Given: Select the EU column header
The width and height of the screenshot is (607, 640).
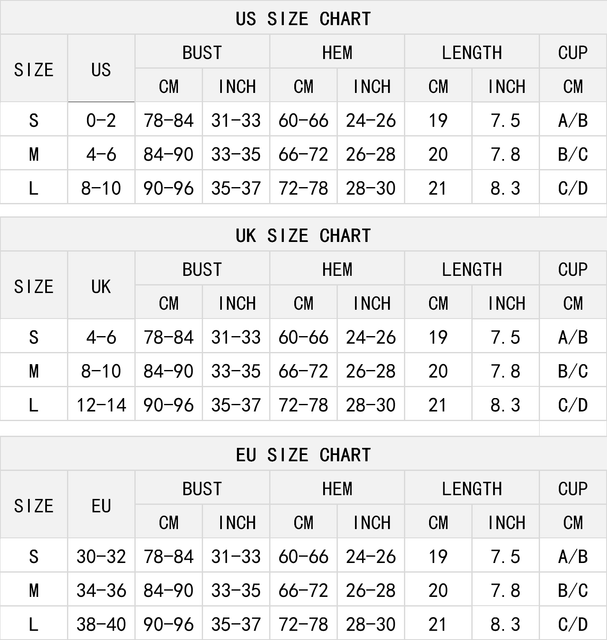Looking at the screenshot, I should click(x=101, y=506).
